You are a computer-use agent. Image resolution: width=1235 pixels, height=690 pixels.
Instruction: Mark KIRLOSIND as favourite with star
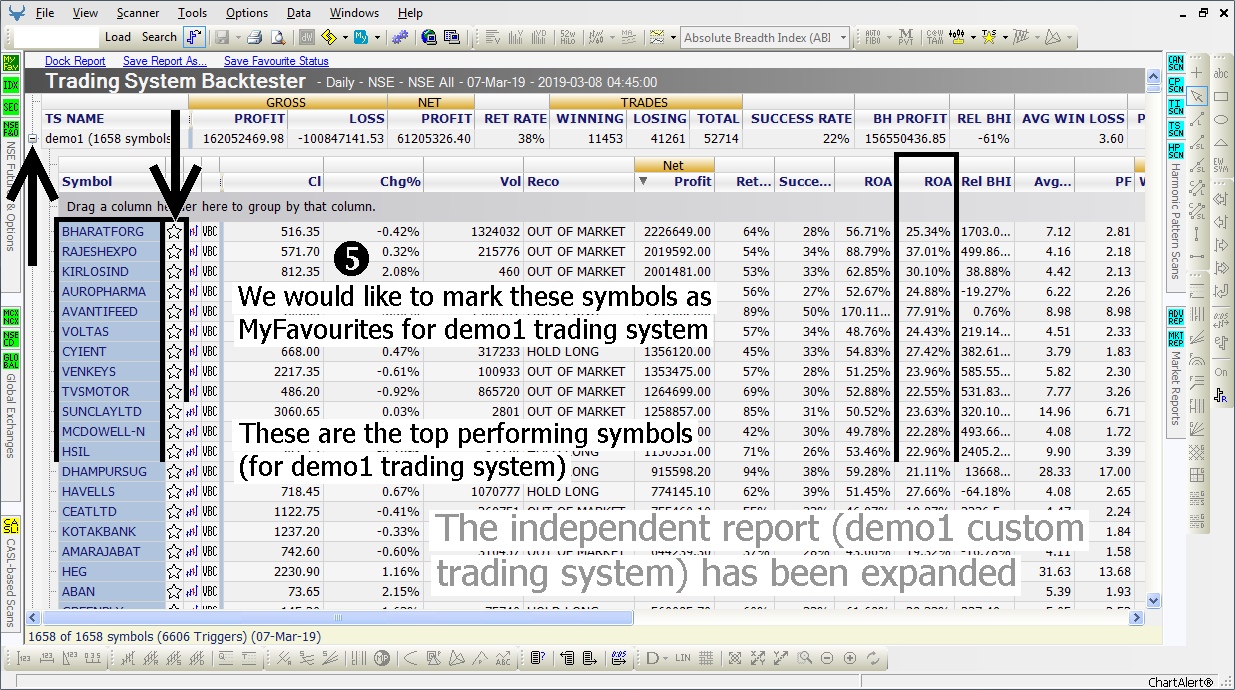click(x=174, y=271)
